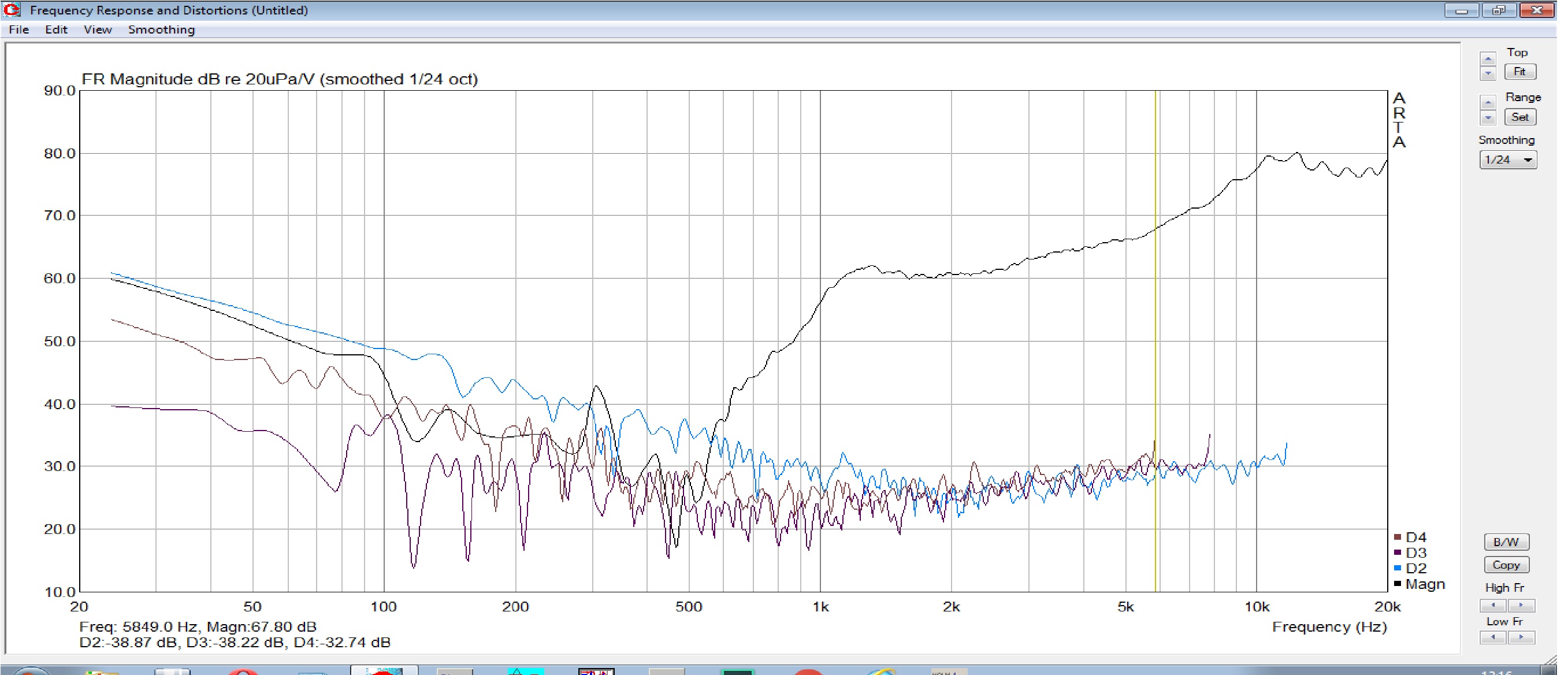Click the ARTA app icon in title bar

tap(12, 10)
